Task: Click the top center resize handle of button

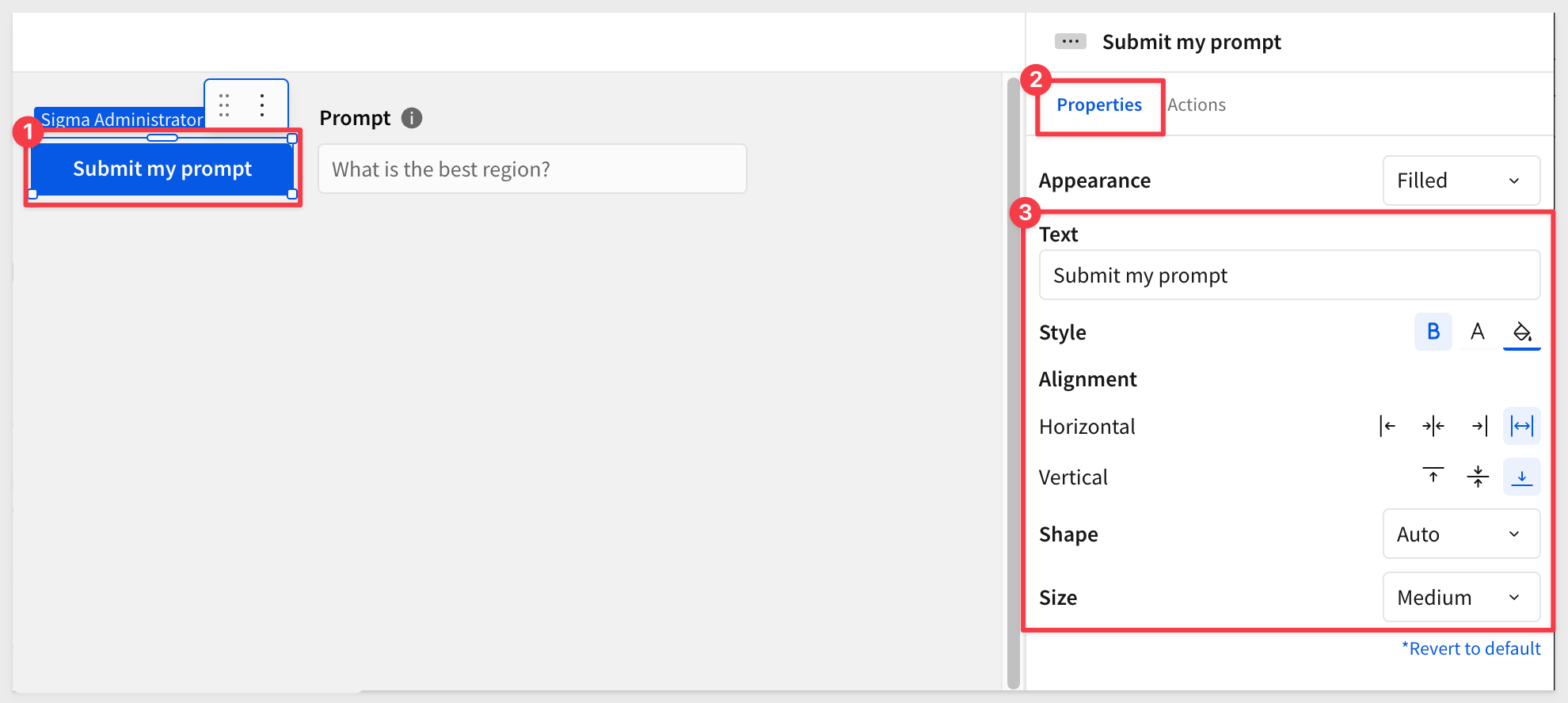Action: pyautogui.click(x=162, y=138)
